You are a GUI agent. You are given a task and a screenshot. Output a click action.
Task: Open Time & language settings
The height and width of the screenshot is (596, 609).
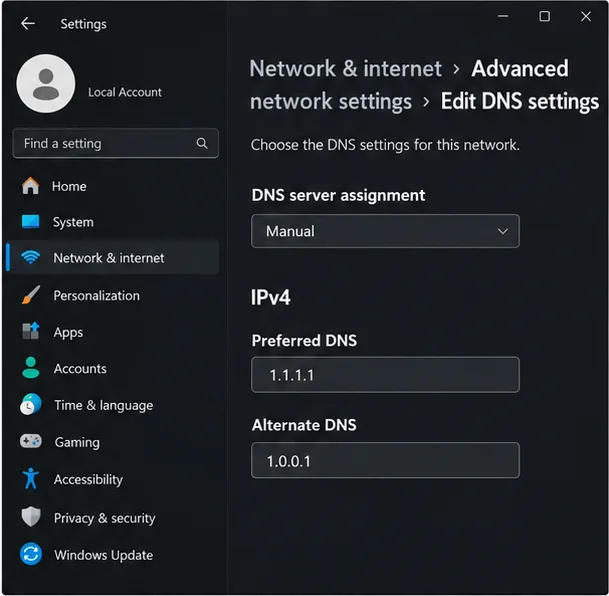113,405
